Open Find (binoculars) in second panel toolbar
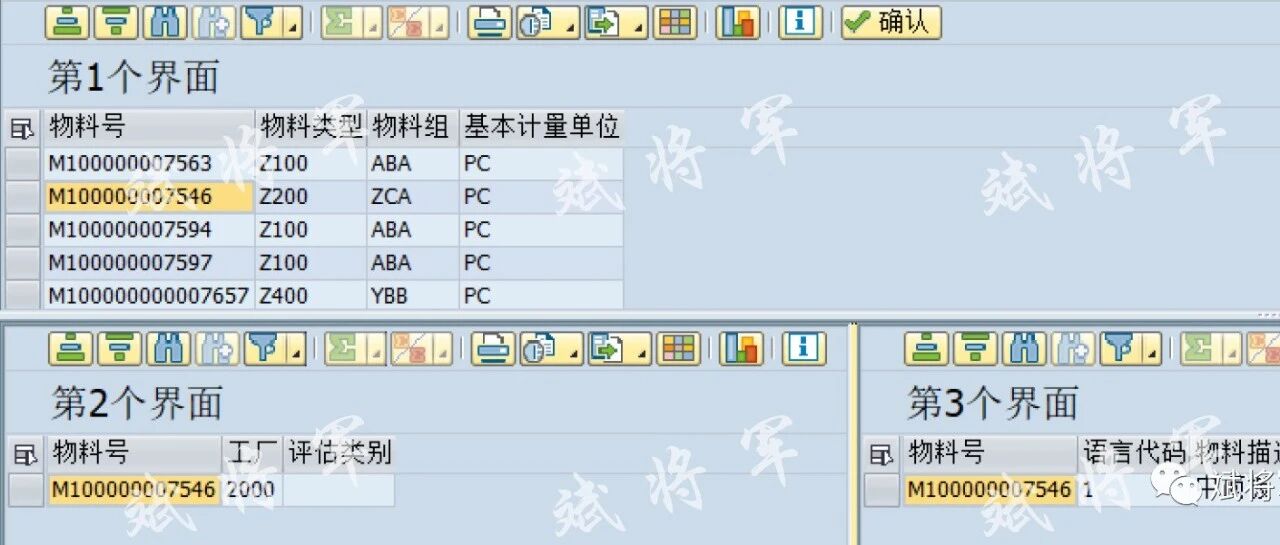This screenshot has width=1280, height=545. [169, 348]
